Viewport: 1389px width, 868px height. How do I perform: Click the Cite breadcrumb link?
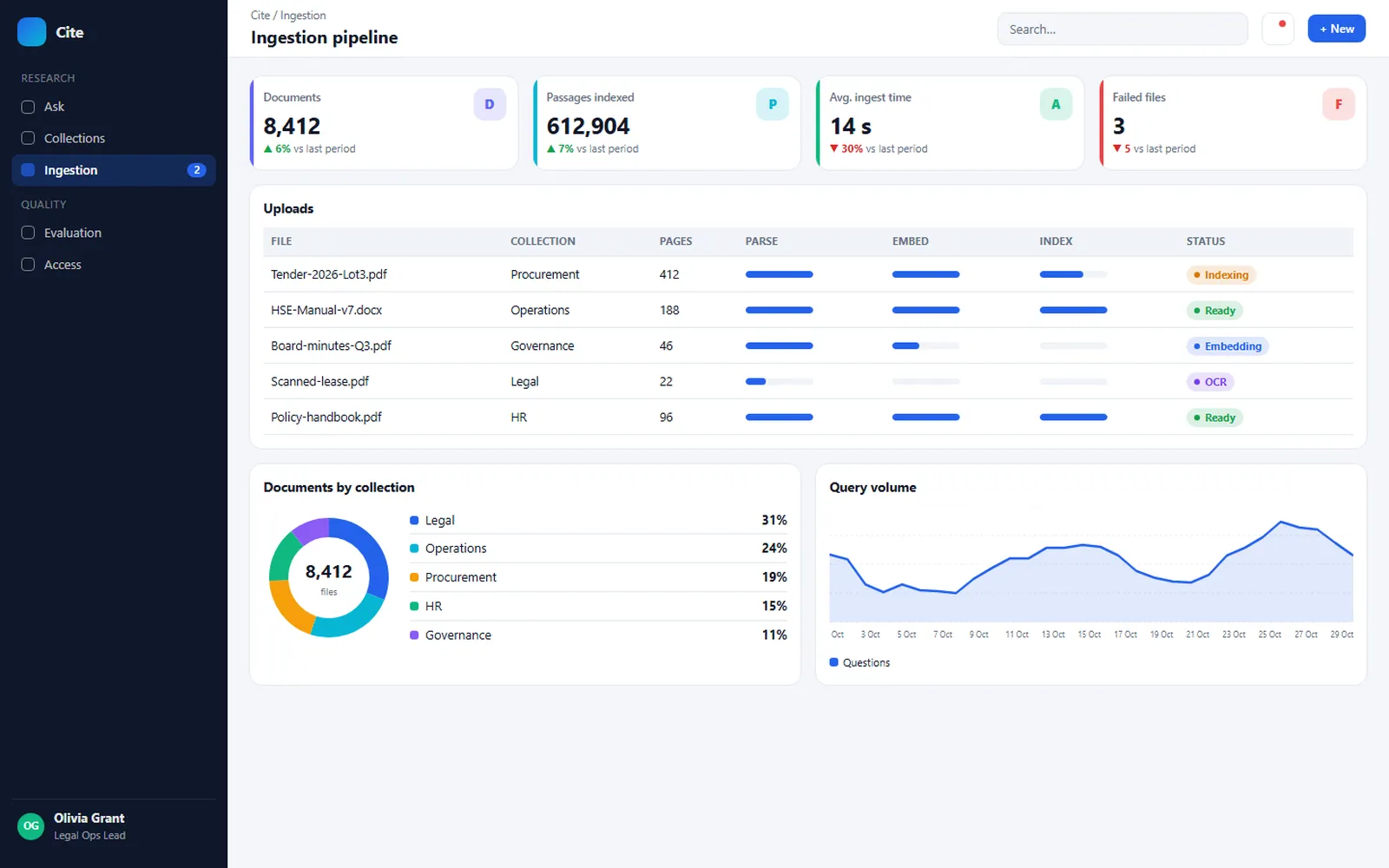click(260, 16)
